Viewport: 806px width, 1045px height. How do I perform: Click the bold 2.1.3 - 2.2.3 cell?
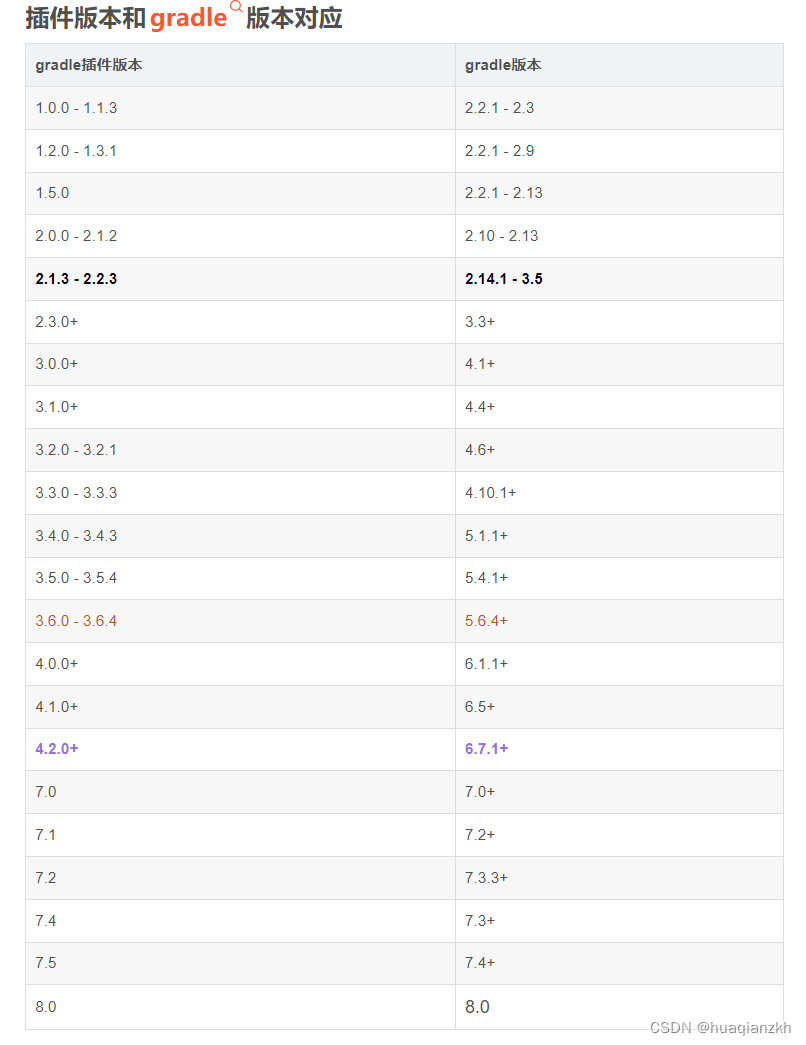pyautogui.click(x=240, y=279)
